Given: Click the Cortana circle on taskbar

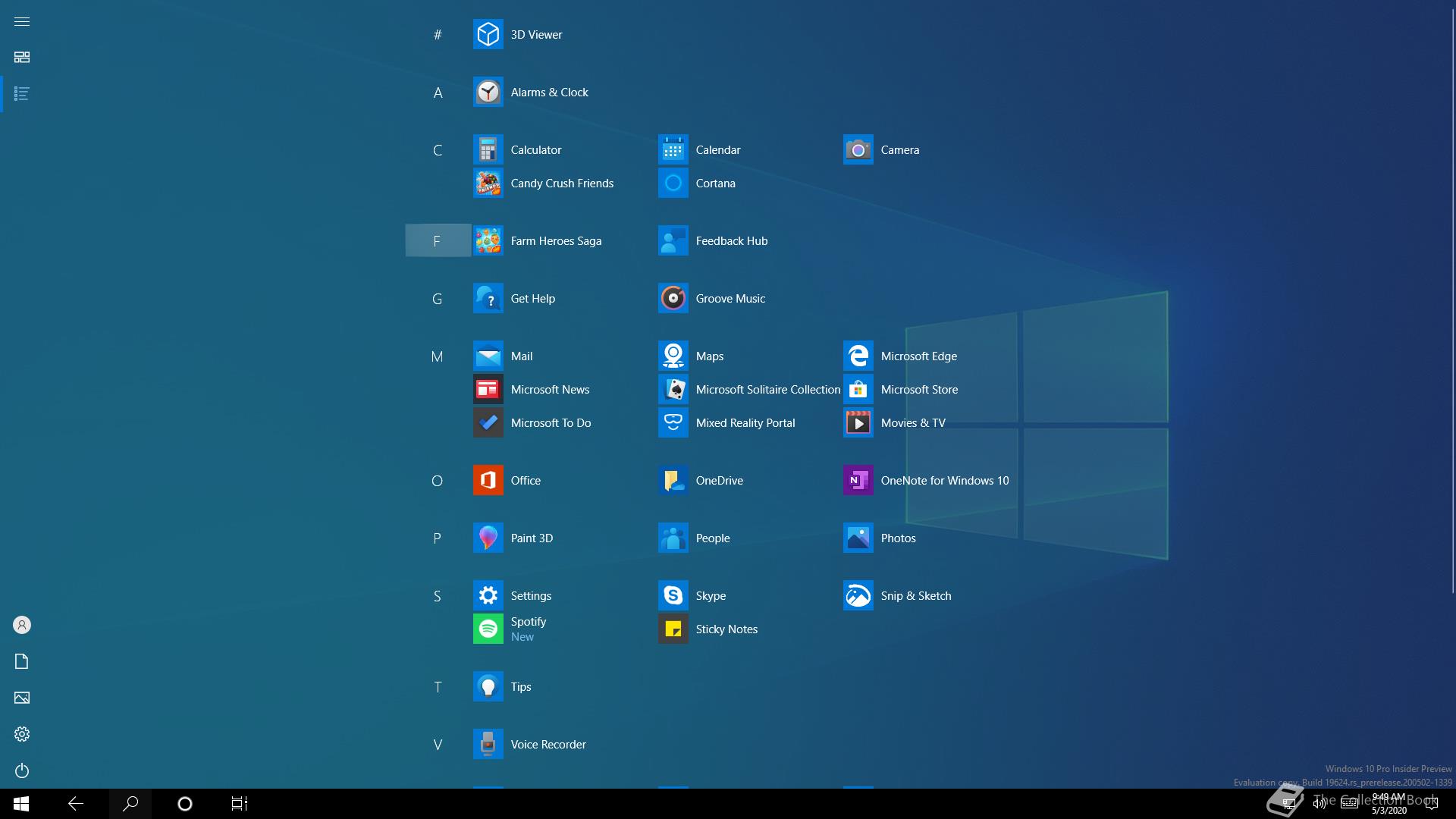Looking at the screenshot, I should (185, 804).
